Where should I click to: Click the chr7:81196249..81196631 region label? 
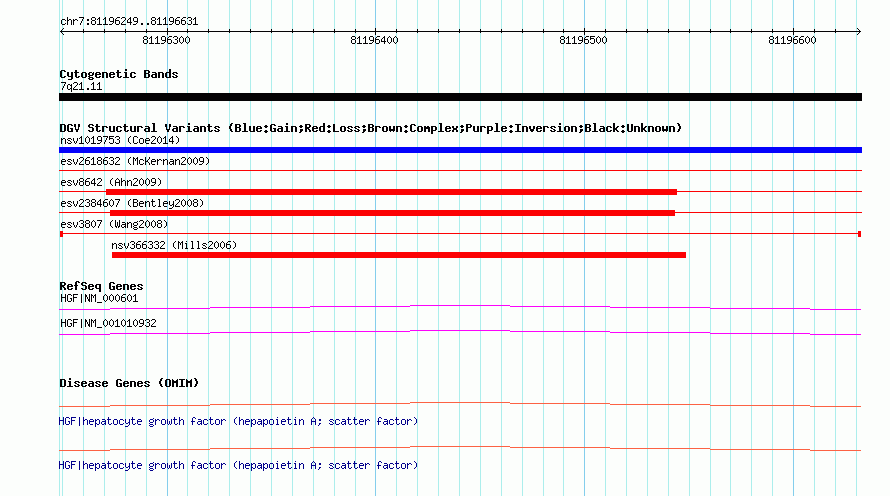[x=129, y=22]
